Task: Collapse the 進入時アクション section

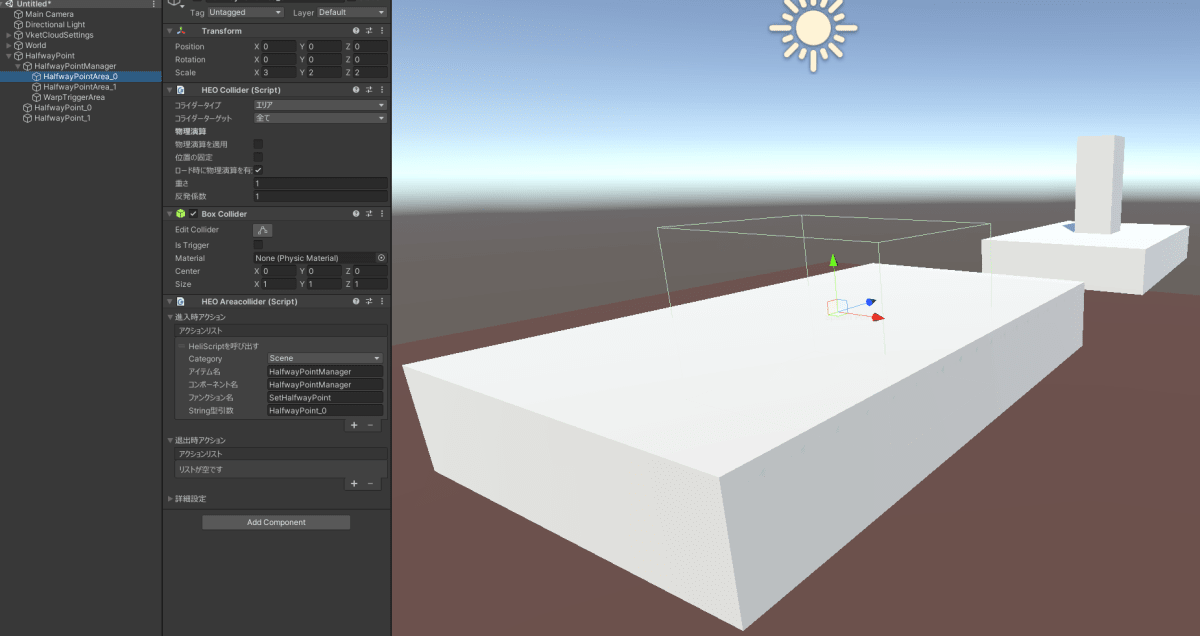Action: (x=170, y=317)
